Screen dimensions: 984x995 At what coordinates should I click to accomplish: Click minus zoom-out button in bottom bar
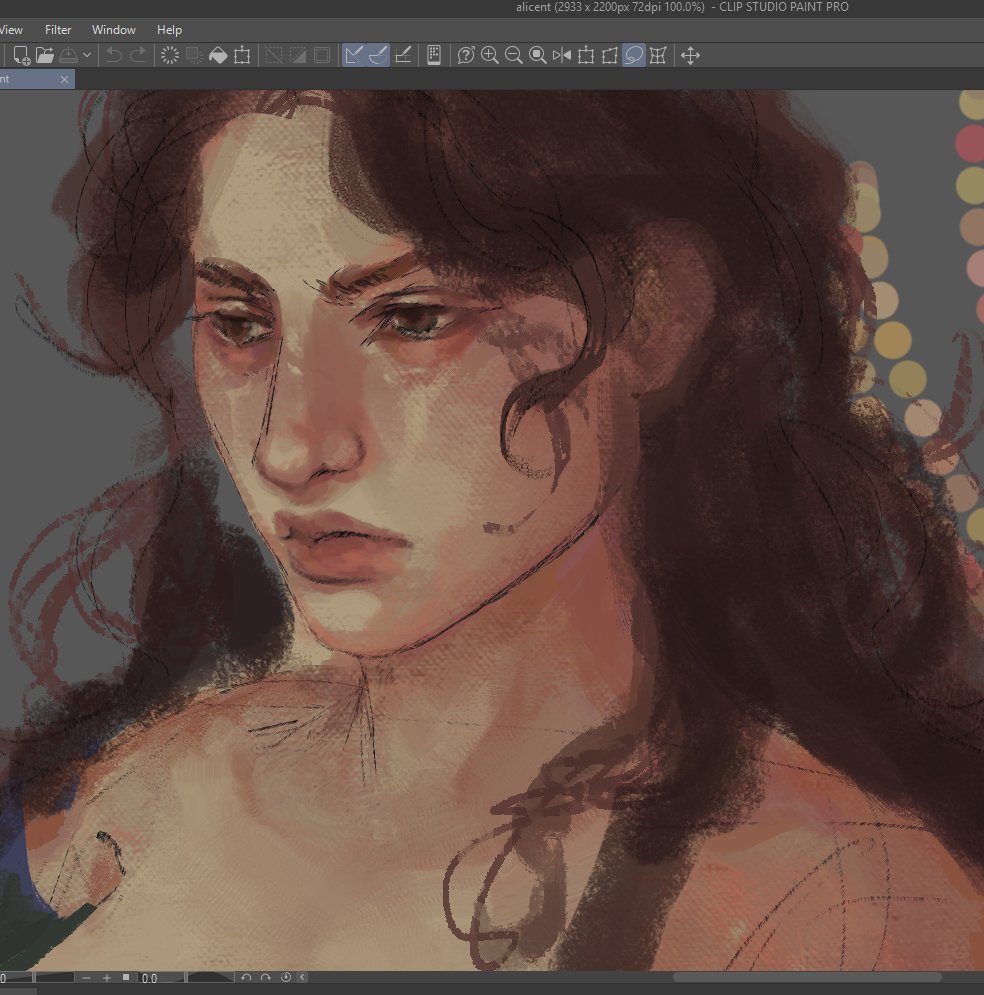[x=86, y=978]
